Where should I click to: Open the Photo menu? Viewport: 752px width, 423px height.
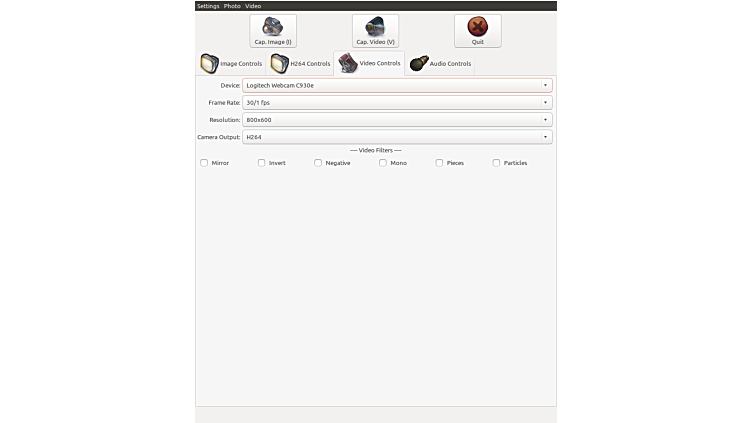(x=232, y=6)
